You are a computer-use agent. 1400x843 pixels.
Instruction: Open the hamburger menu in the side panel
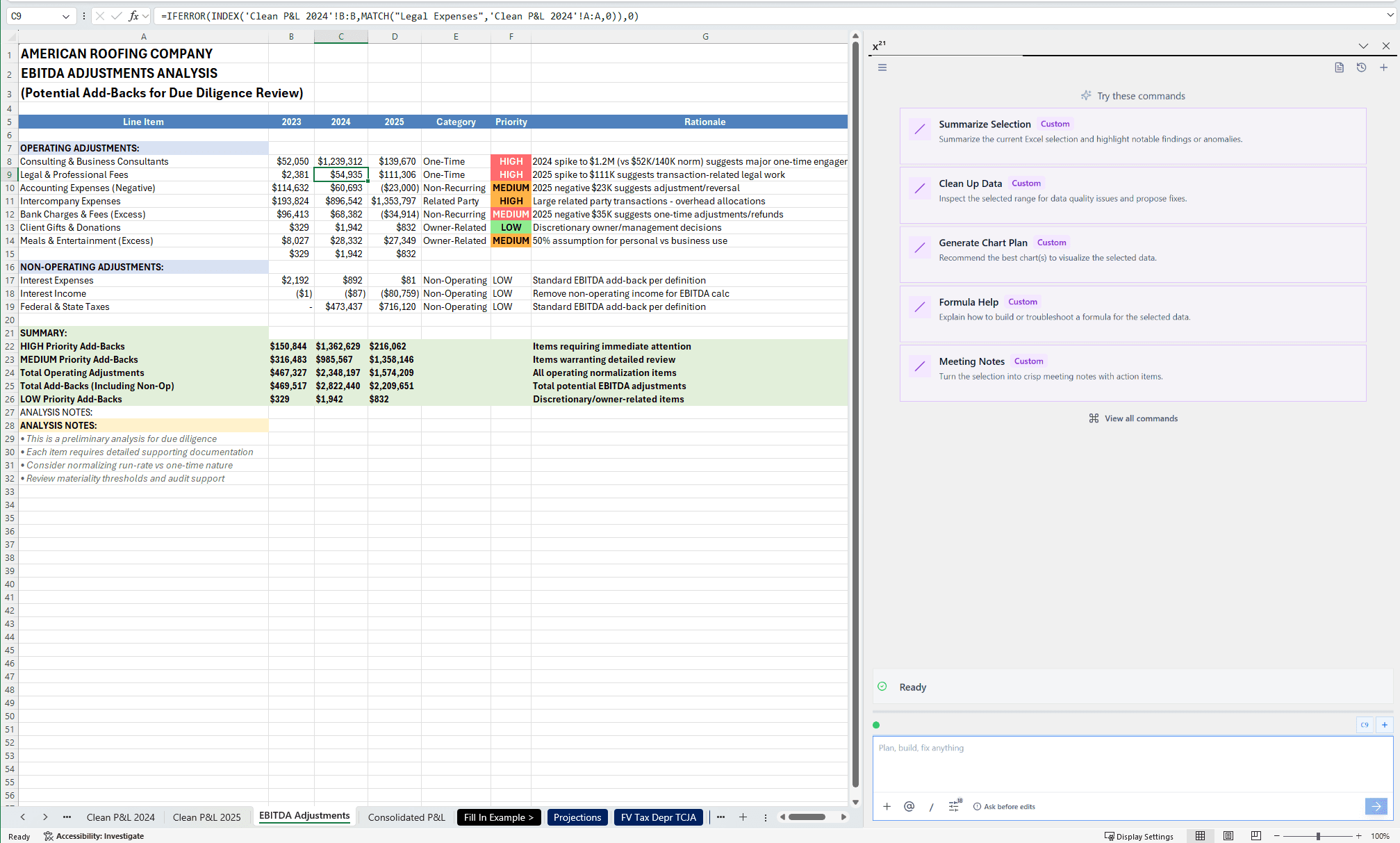(882, 67)
